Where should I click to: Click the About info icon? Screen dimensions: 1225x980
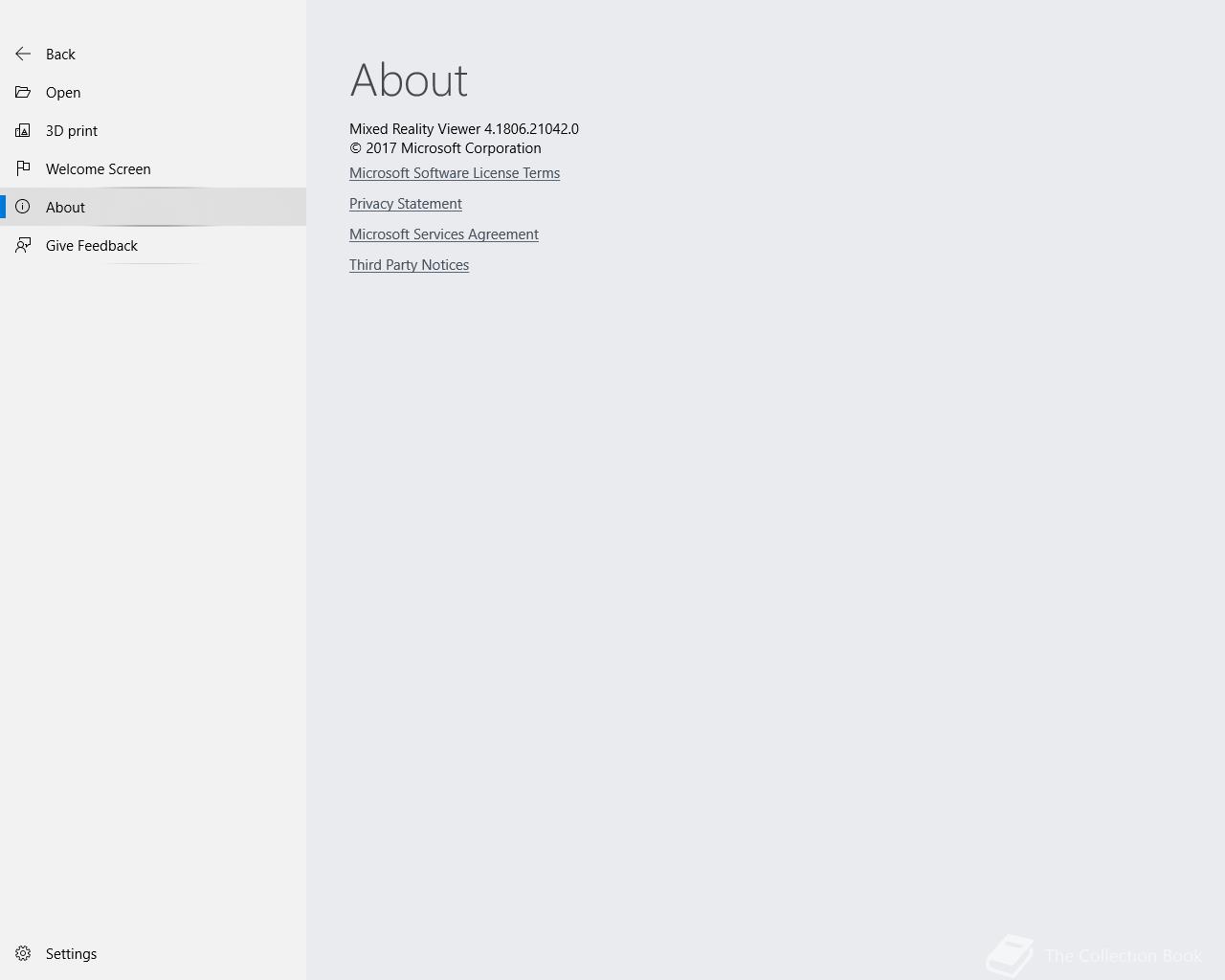[23, 207]
